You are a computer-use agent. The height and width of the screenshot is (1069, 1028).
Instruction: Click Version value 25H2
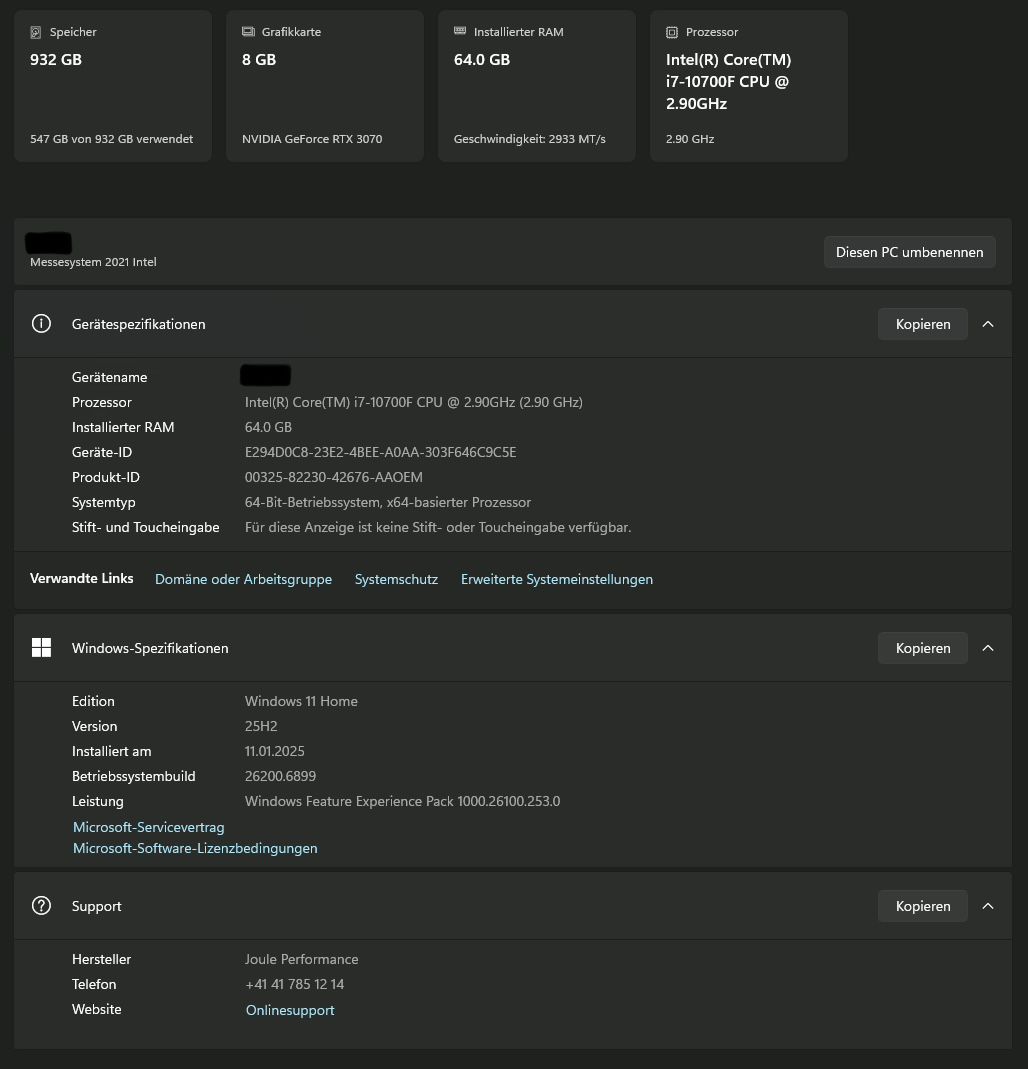point(261,726)
